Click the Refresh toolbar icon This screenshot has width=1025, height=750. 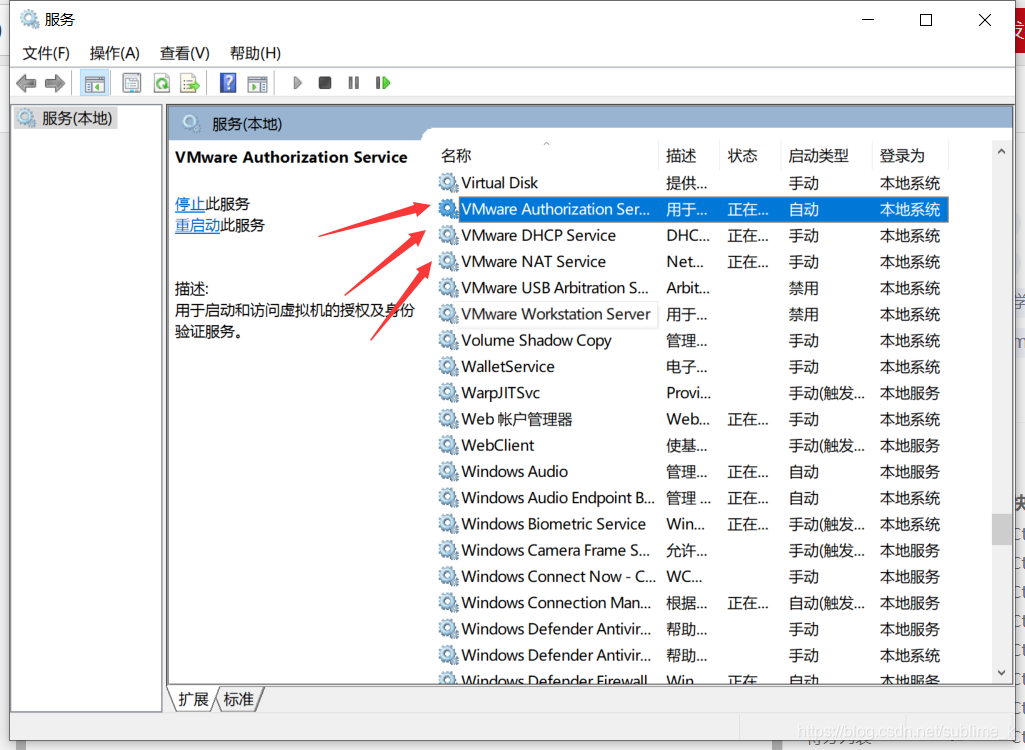[x=161, y=83]
